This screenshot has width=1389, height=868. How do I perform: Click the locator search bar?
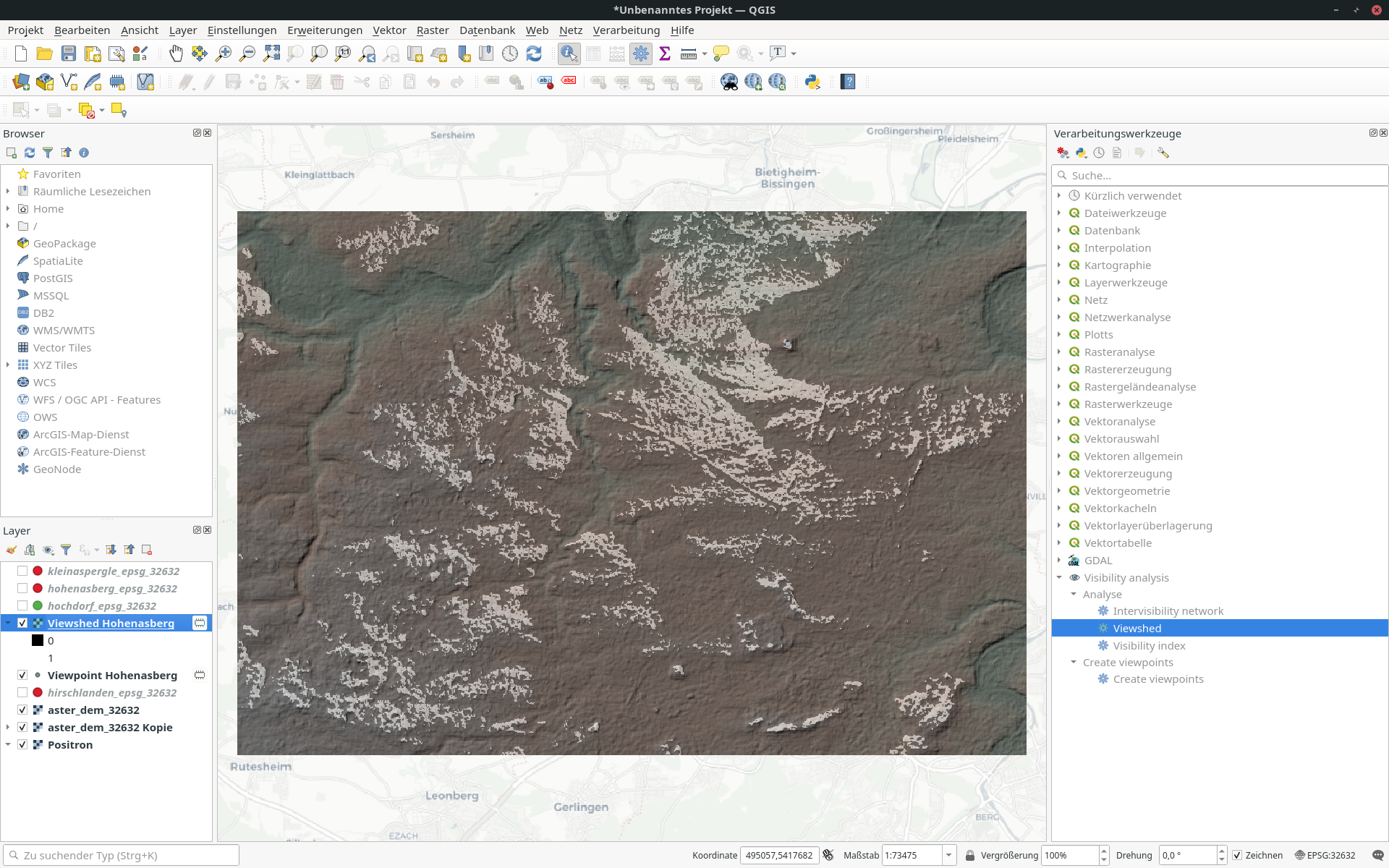121,855
